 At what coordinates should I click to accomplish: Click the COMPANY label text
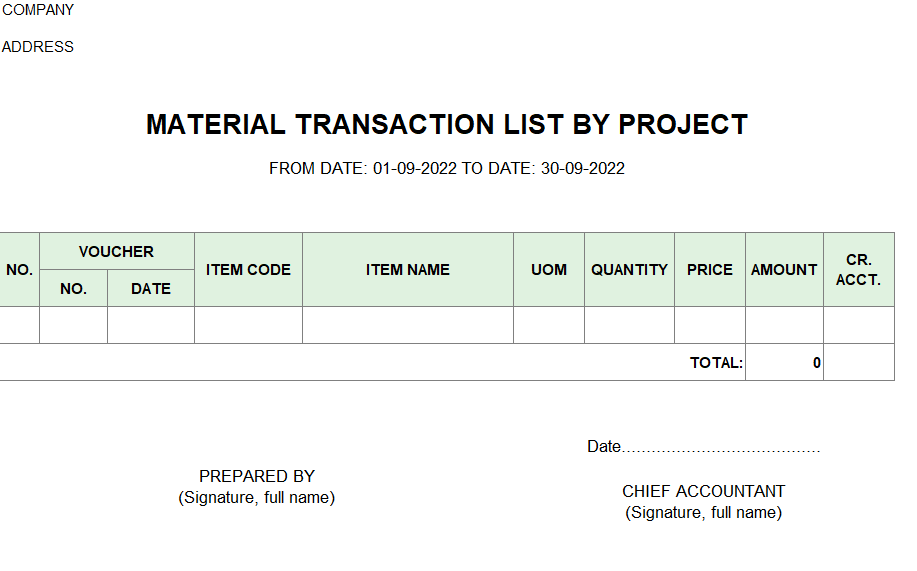[x=38, y=10]
